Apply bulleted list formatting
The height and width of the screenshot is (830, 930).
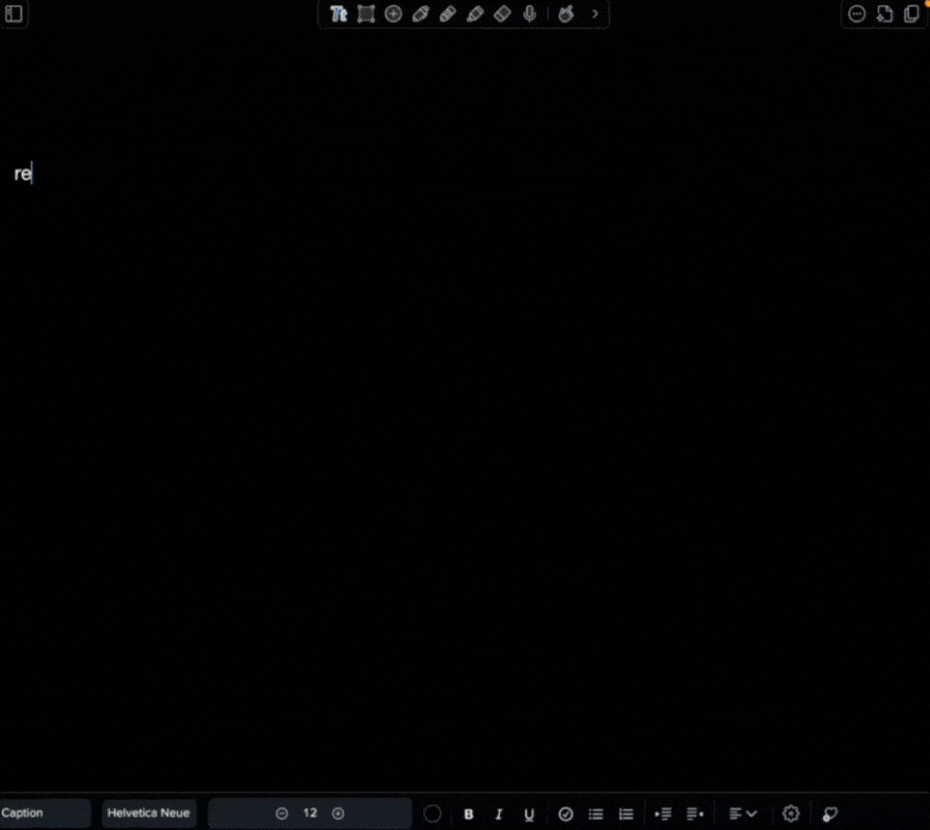[596, 814]
